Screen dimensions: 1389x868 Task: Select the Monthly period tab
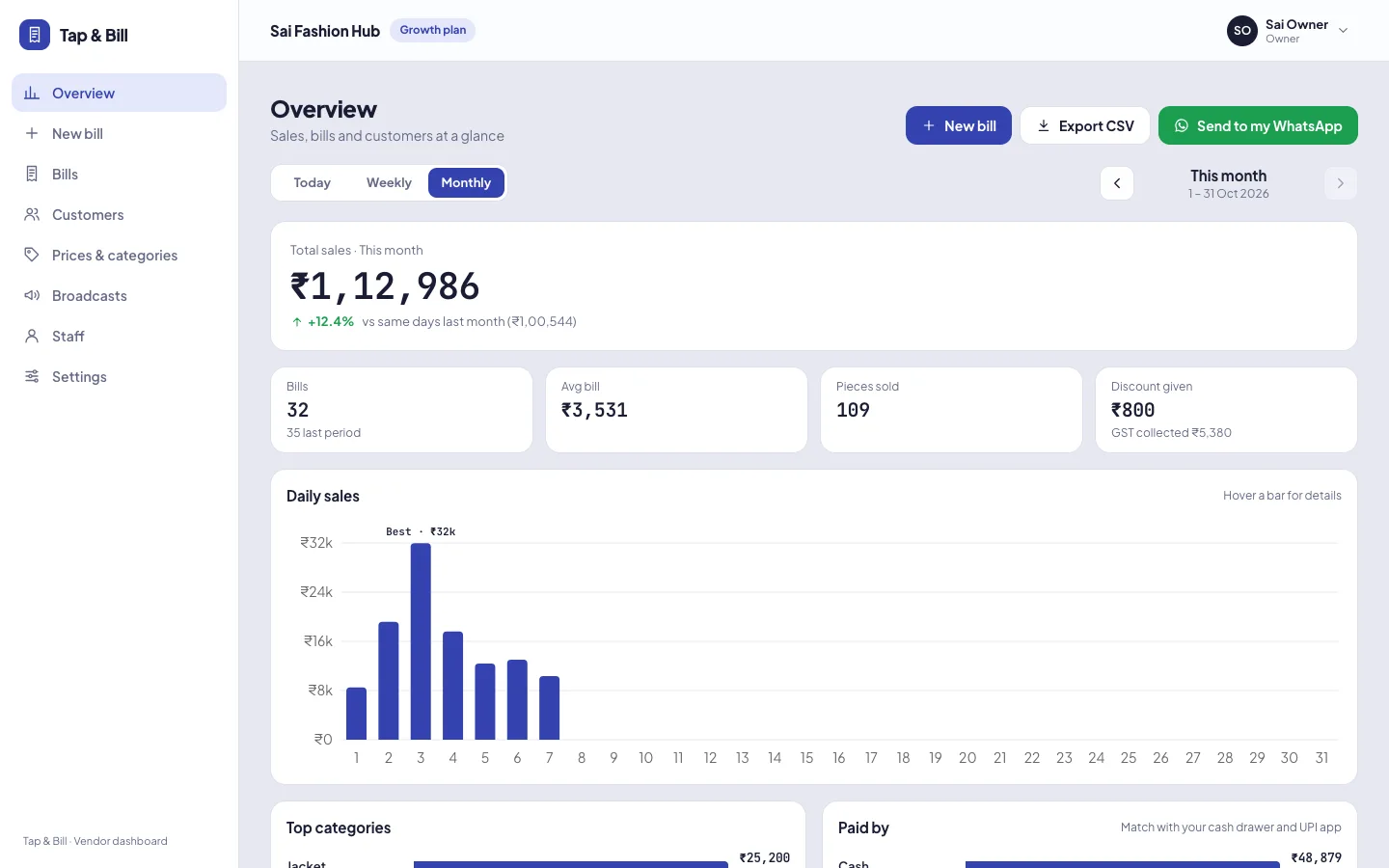[466, 182]
